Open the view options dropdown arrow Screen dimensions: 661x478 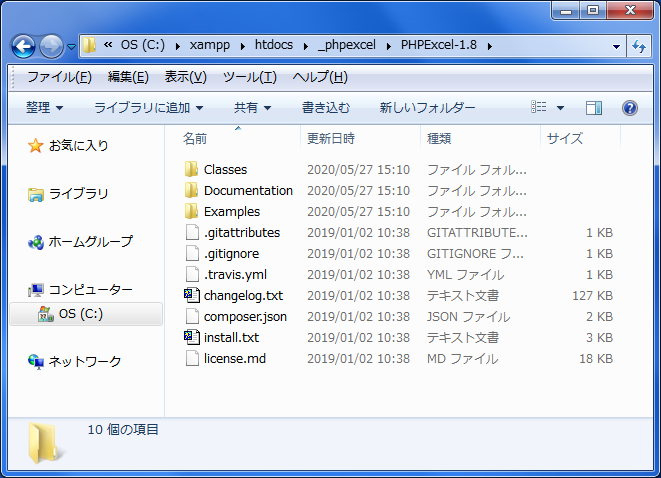(x=560, y=108)
